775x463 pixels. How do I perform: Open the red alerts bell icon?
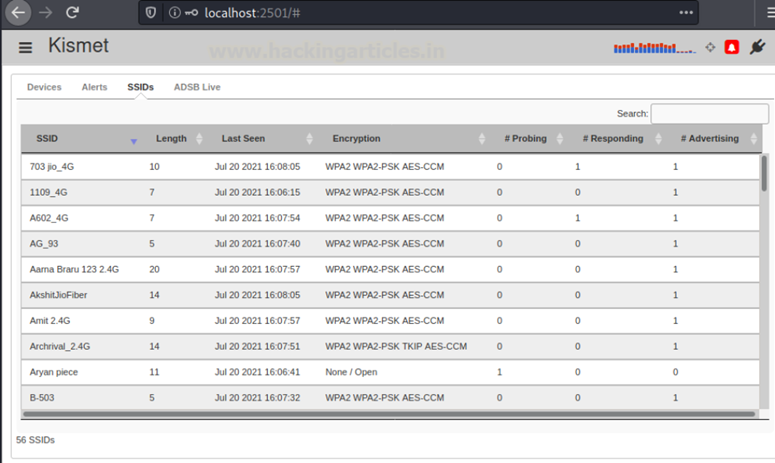pos(732,47)
